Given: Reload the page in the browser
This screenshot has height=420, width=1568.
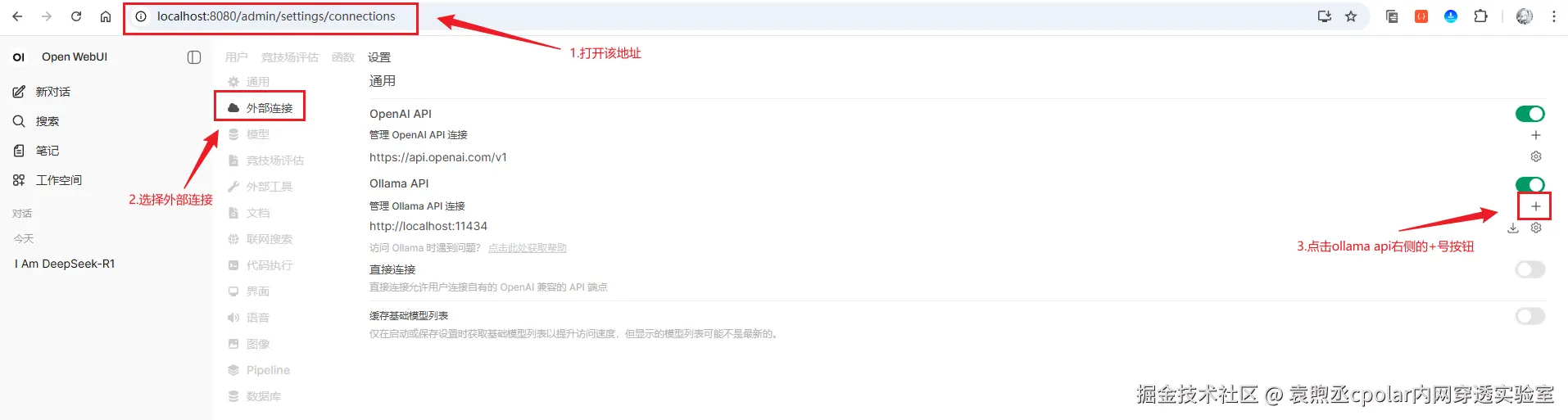Looking at the screenshot, I should (x=76, y=16).
